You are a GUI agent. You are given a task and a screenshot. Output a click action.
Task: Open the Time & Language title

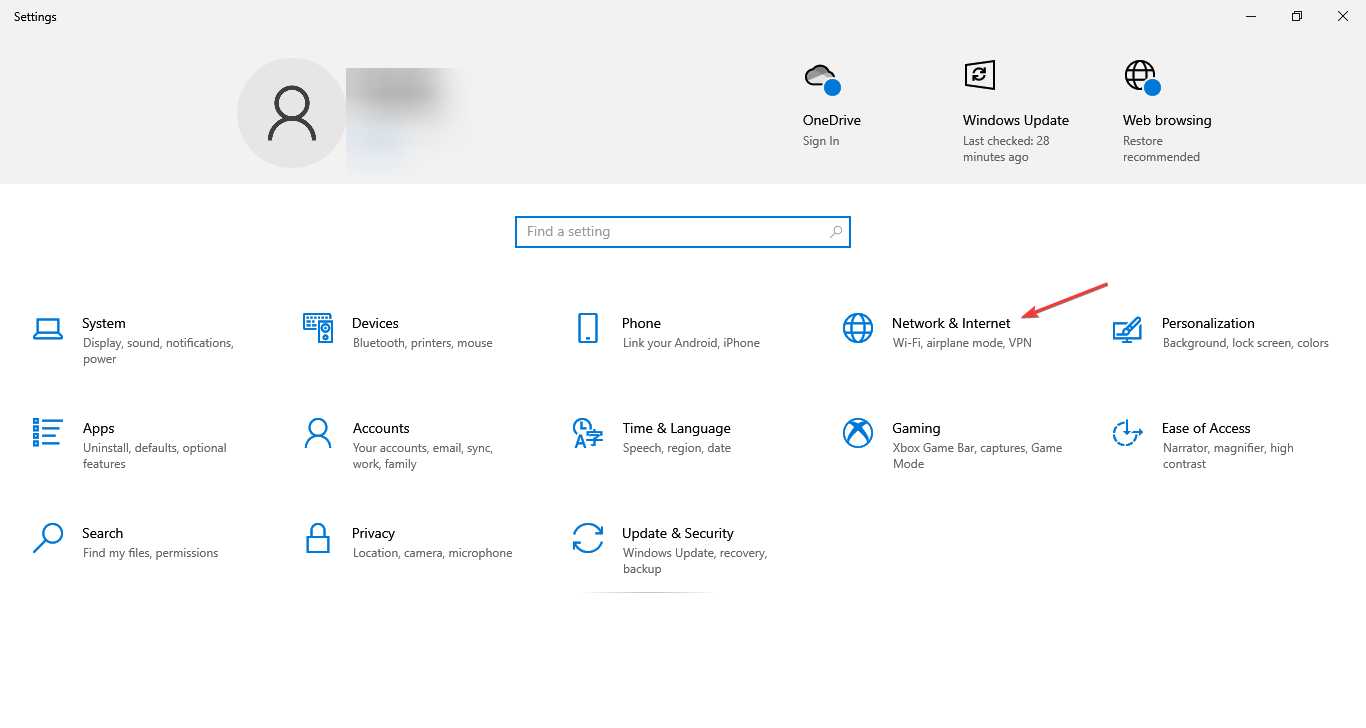point(677,428)
